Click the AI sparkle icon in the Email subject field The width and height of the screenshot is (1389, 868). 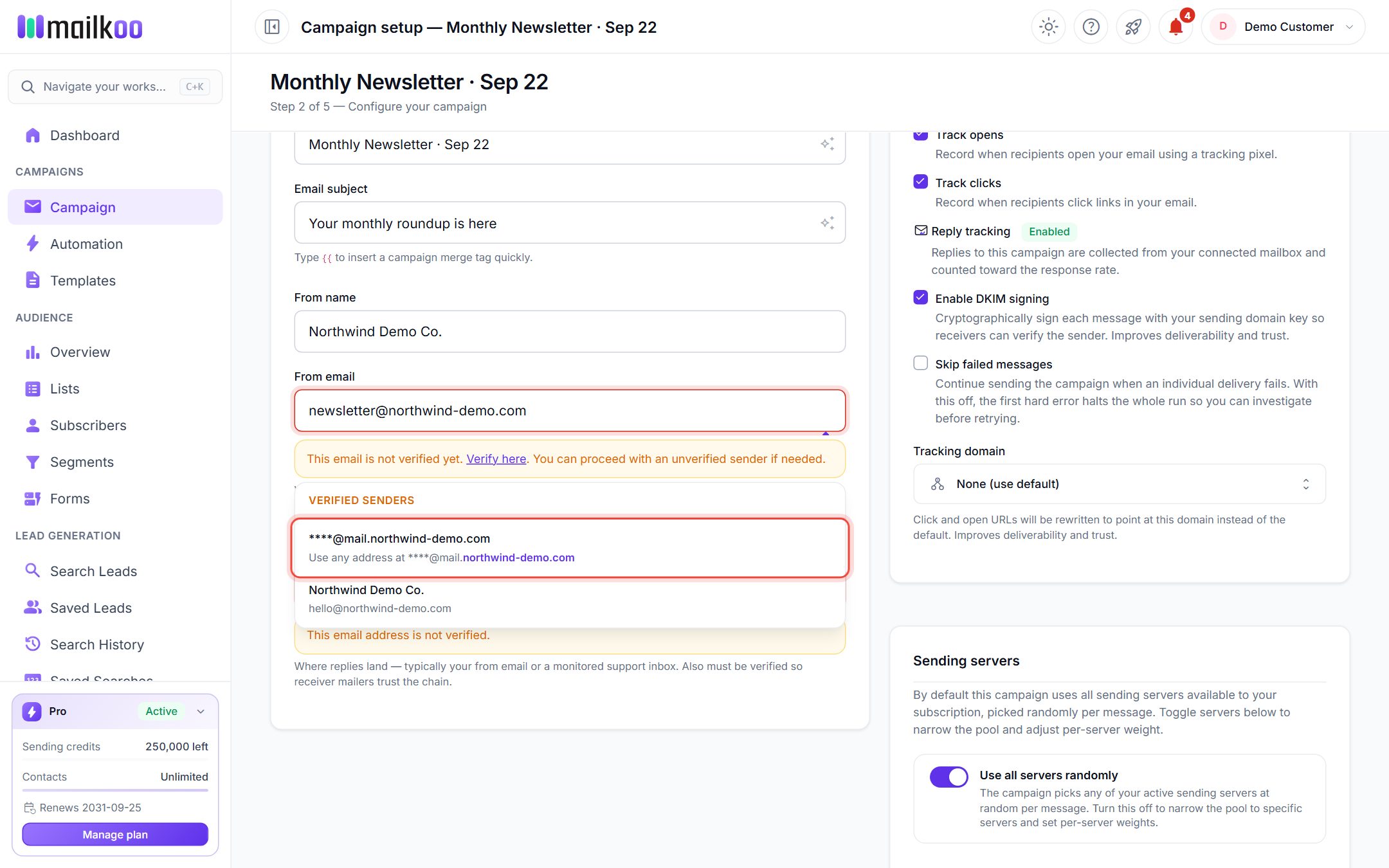tap(827, 223)
